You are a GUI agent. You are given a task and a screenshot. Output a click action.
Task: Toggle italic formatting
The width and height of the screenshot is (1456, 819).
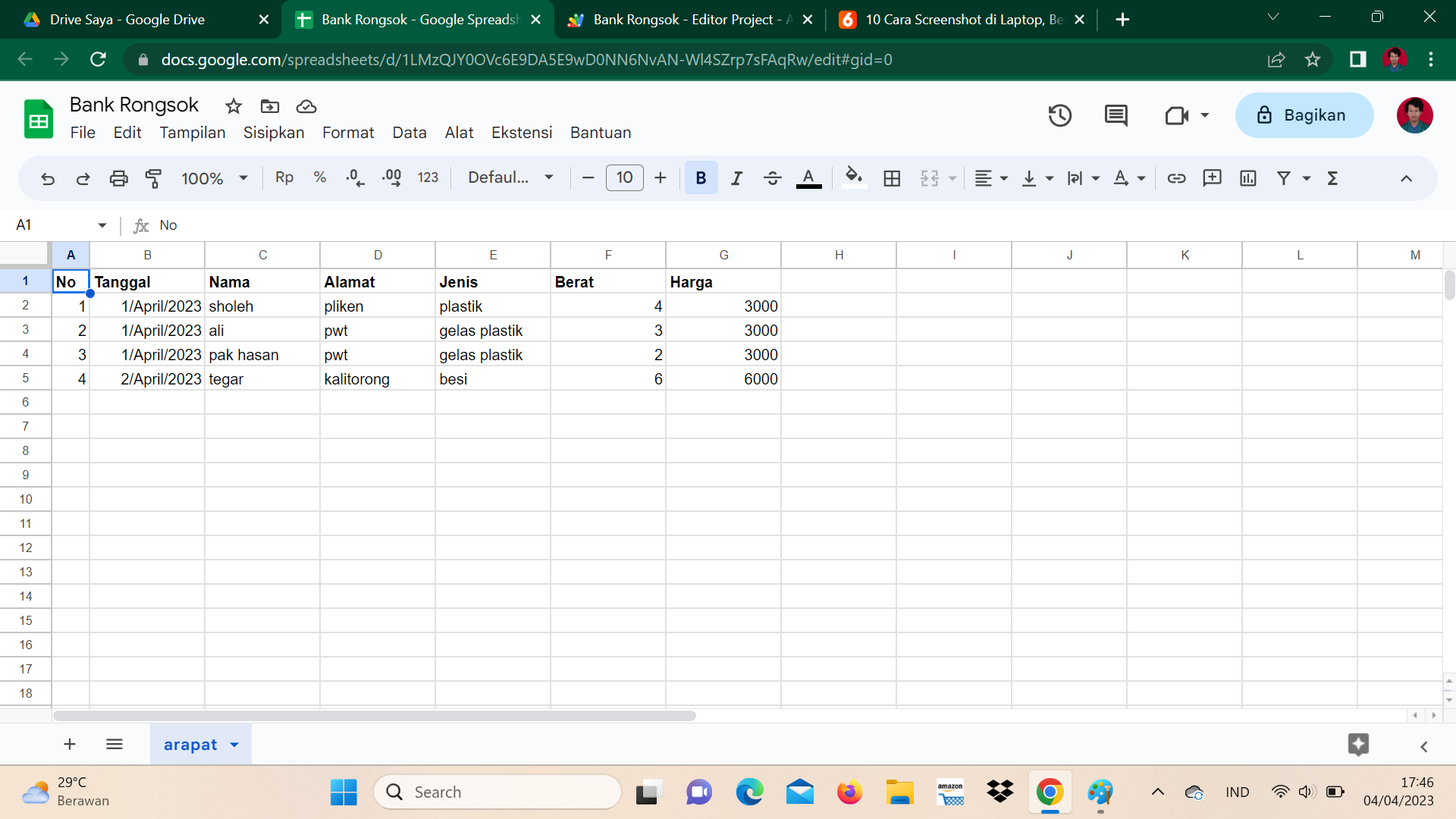point(736,178)
